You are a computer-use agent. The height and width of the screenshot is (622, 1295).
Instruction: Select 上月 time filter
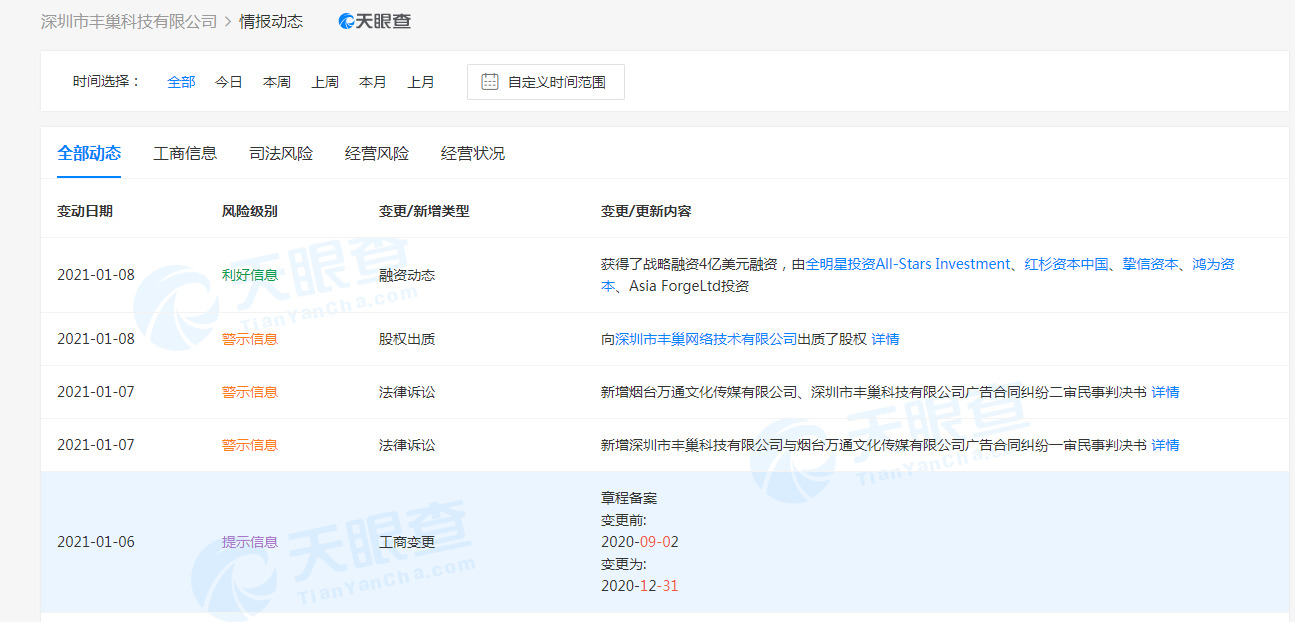(421, 82)
